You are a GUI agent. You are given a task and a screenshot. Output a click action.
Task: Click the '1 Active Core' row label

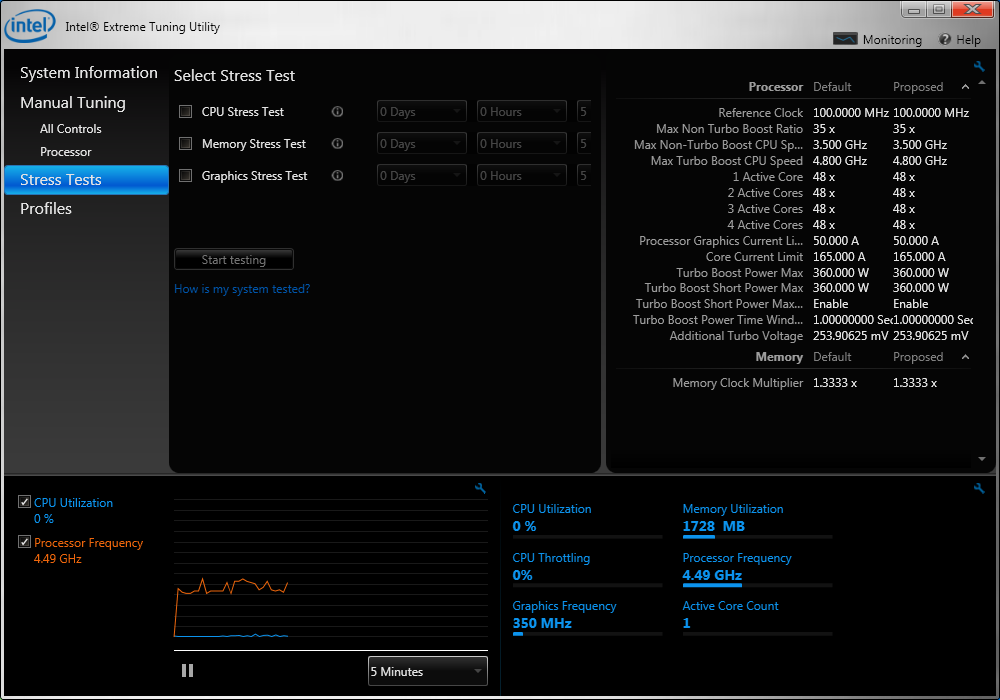tap(768, 177)
